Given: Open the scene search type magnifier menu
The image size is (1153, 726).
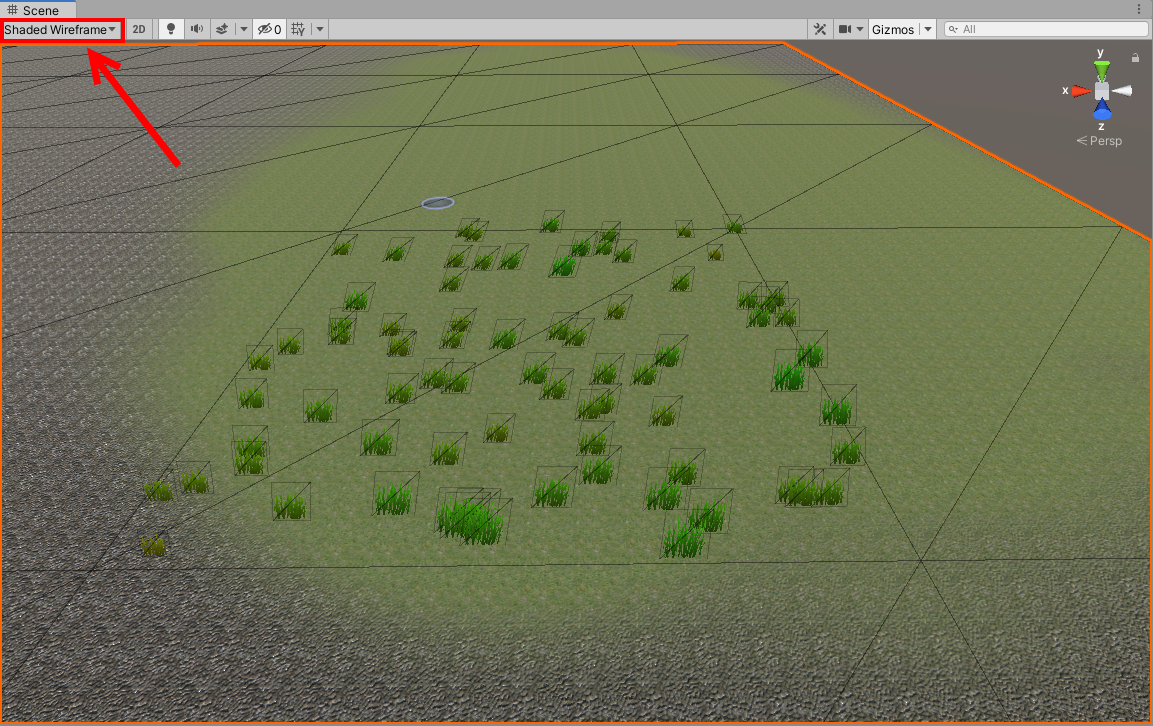Looking at the screenshot, I should coord(953,29).
